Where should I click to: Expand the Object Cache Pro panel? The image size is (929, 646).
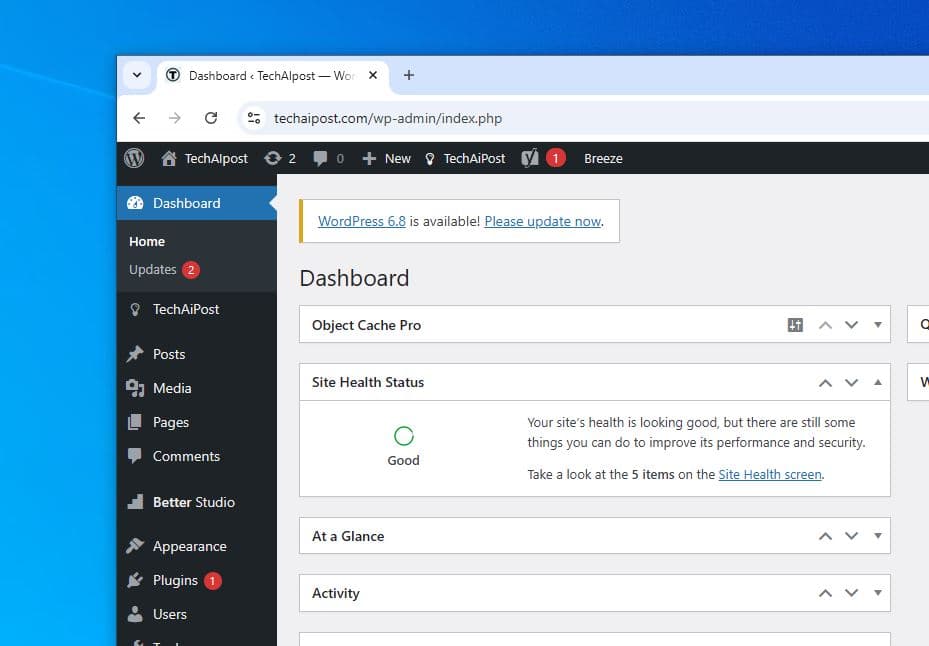coord(877,325)
